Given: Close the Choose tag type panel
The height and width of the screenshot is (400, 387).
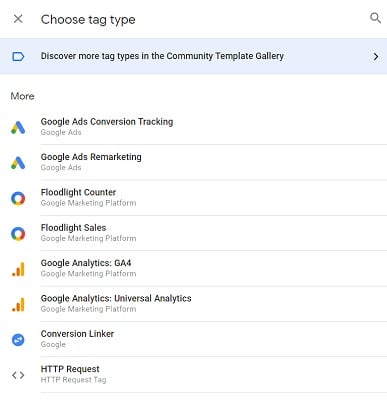Looking at the screenshot, I should point(18,19).
